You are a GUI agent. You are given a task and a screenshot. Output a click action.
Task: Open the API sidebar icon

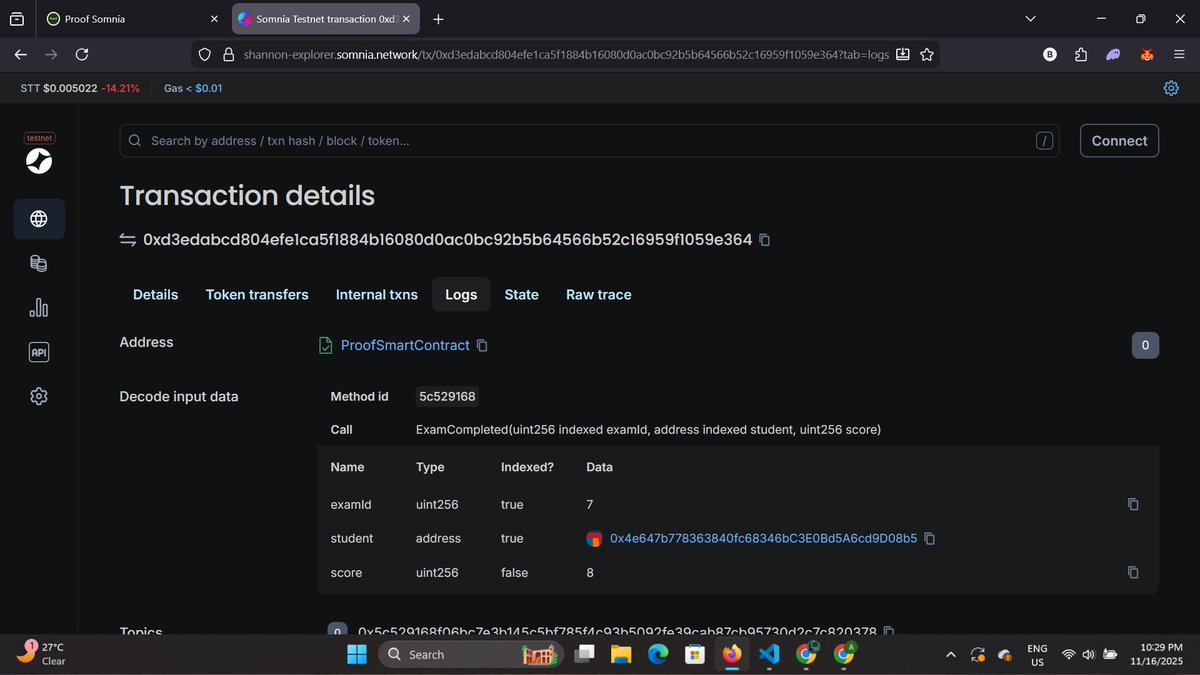click(x=39, y=352)
